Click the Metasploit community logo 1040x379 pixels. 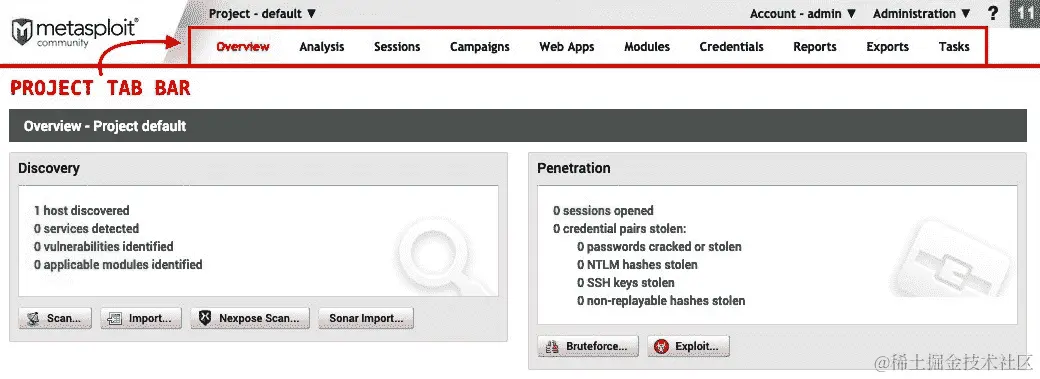[x=75, y=33]
